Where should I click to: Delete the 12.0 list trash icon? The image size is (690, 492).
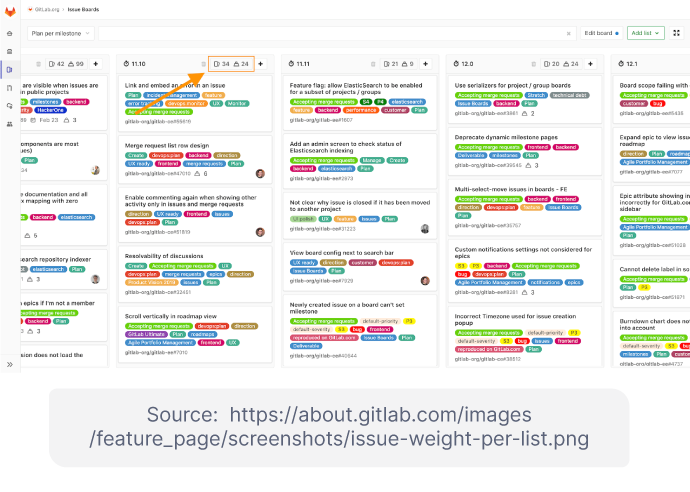click(x=533, y=64)
